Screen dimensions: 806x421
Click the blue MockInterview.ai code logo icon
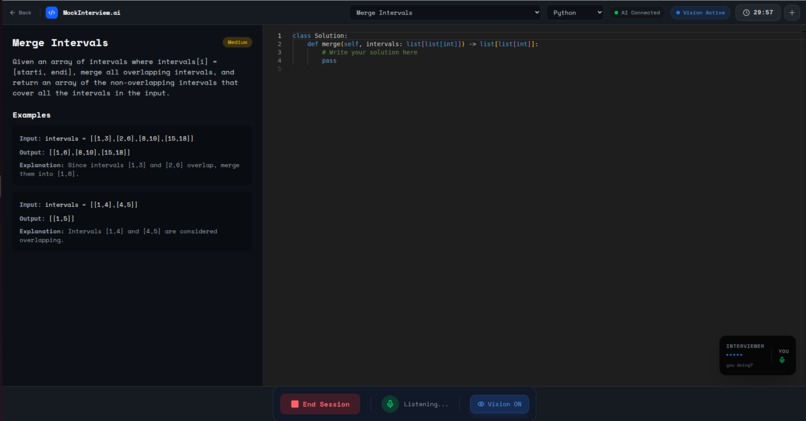pyautogui.click(x=51, y=13)
